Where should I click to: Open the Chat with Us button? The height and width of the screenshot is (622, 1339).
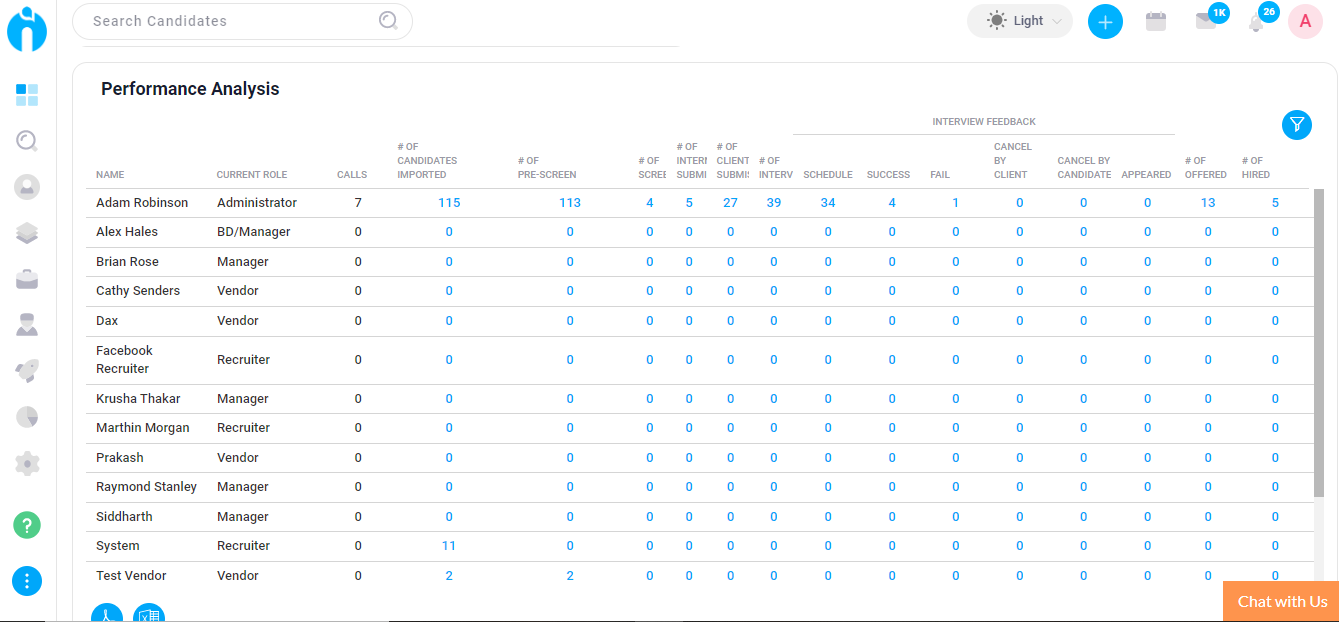(x=1282, y=602)
